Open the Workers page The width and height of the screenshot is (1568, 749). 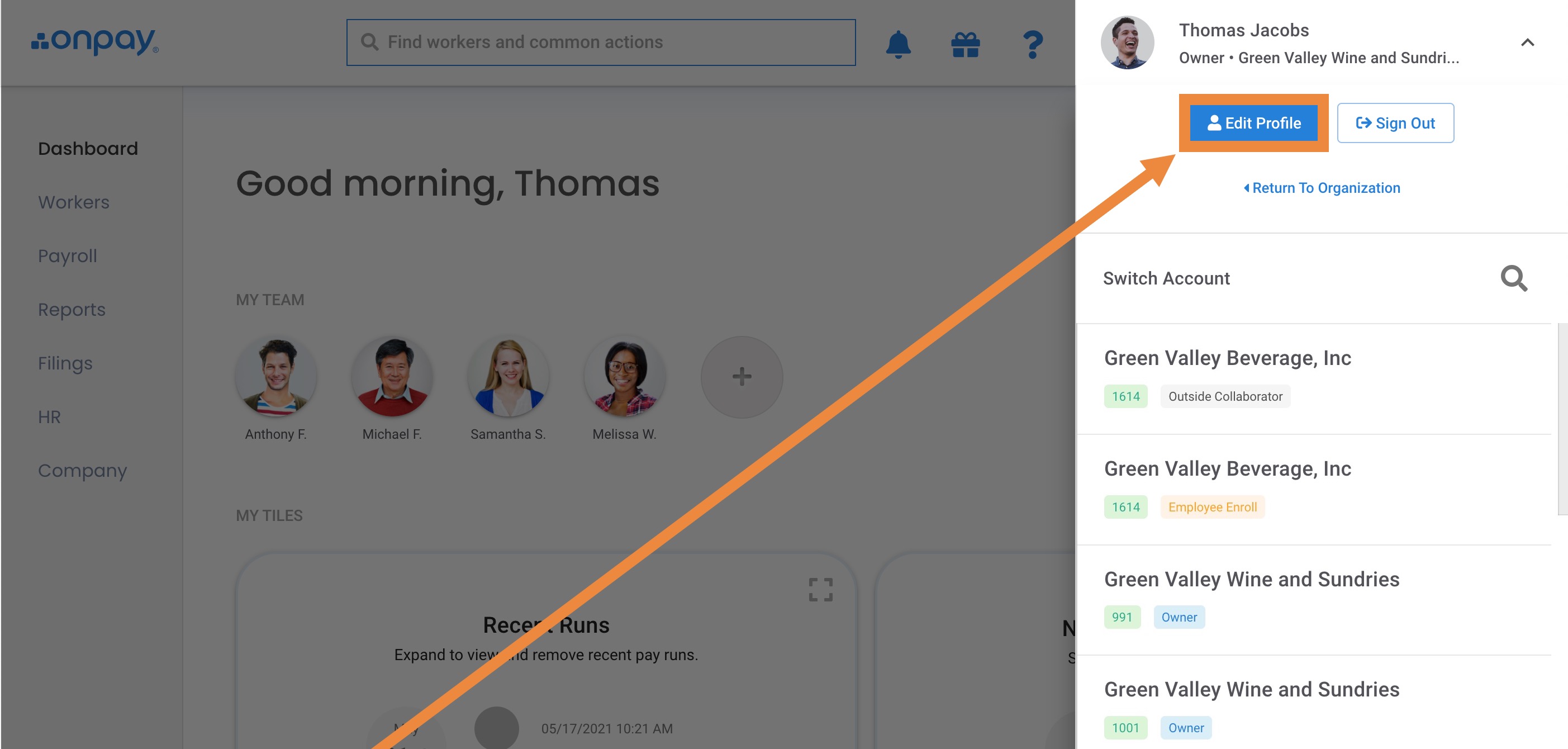click(74, 202)
